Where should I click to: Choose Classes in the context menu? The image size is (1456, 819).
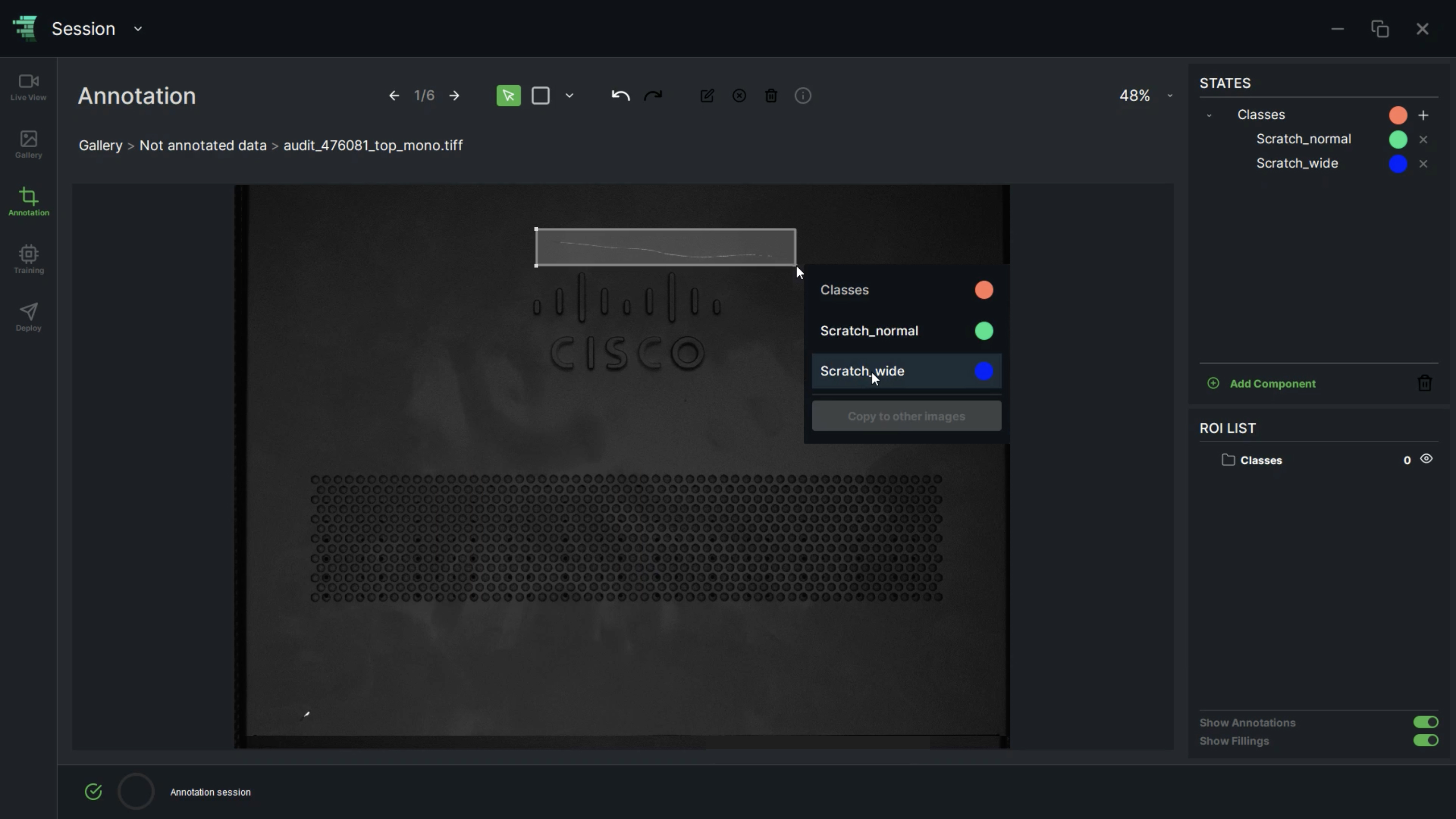pyautogui.click(x=907, y=290)
